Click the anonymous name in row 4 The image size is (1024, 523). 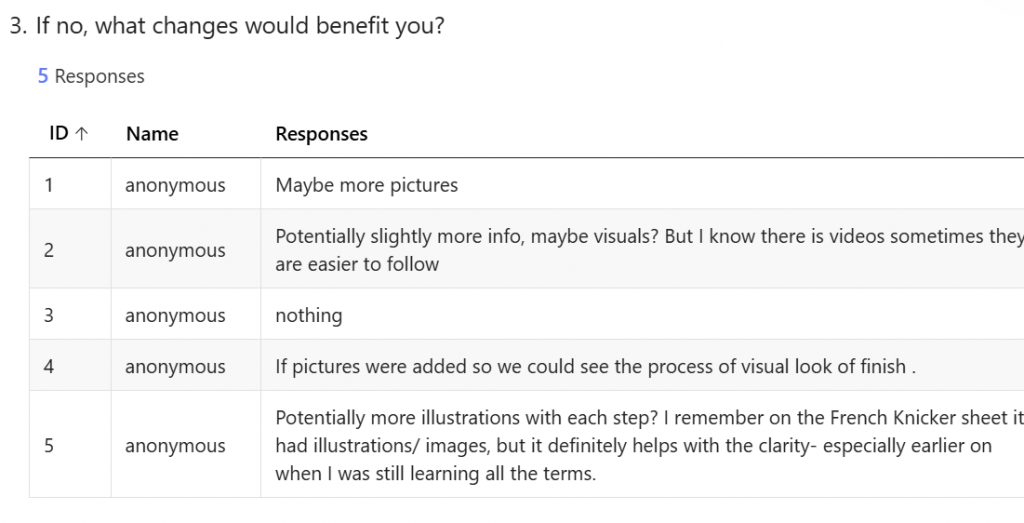[175, 366]
